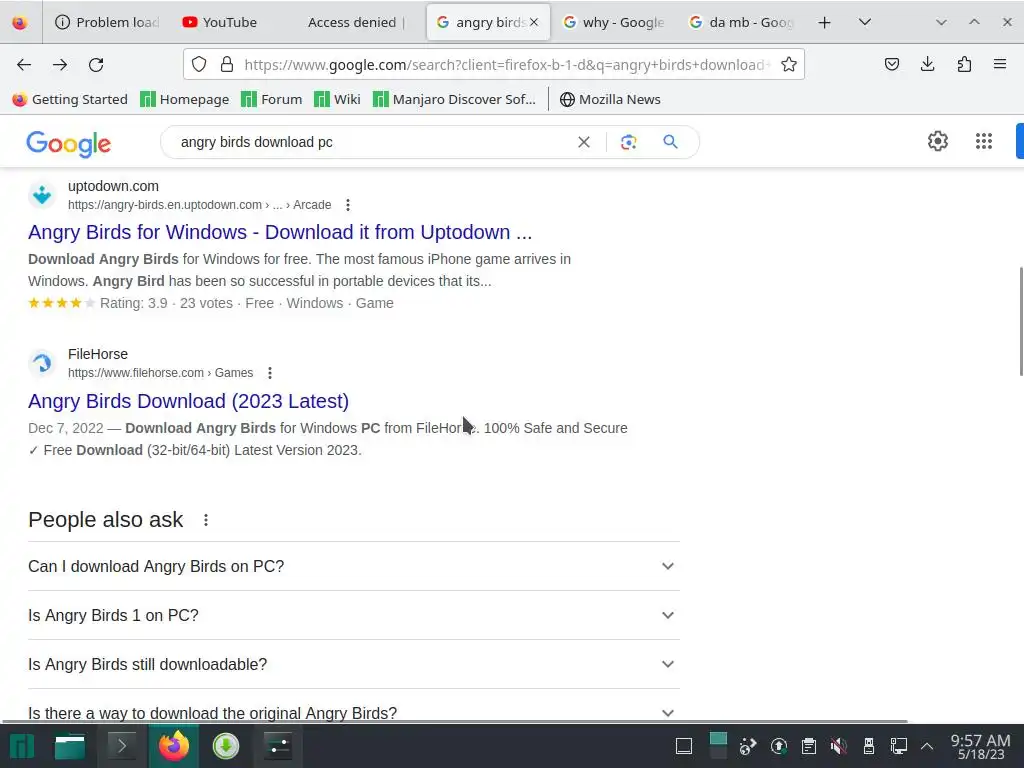Click the vertical page scrollbar
This screenshot has width=1024, height=768.
point(1020,321)
